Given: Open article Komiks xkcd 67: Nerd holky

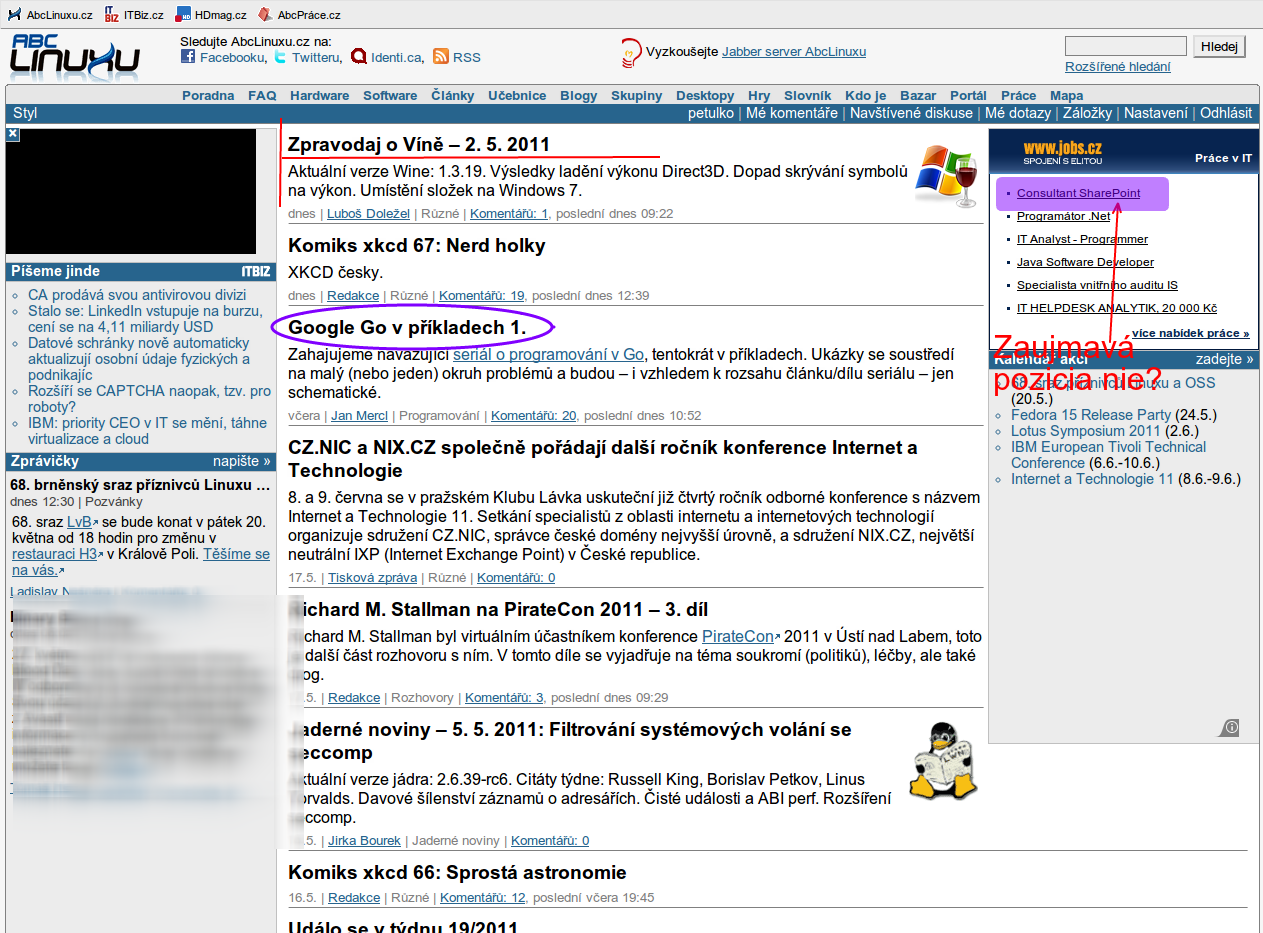Looking at the screenshot, I should 417,246.
